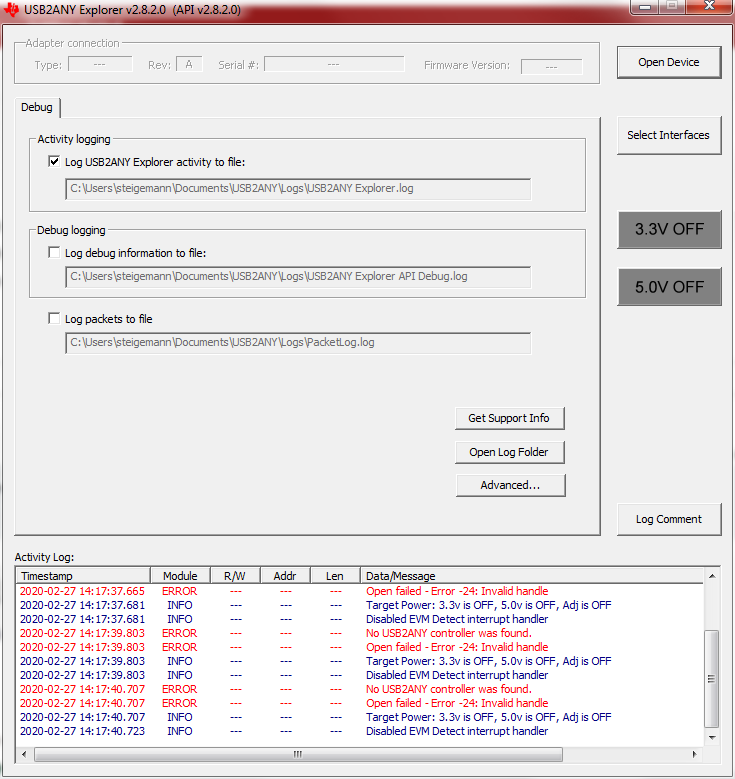Click the vertical scrollbar thumb in activity log
This screenshot has width=735, height=779.
(x=712, y=679)
